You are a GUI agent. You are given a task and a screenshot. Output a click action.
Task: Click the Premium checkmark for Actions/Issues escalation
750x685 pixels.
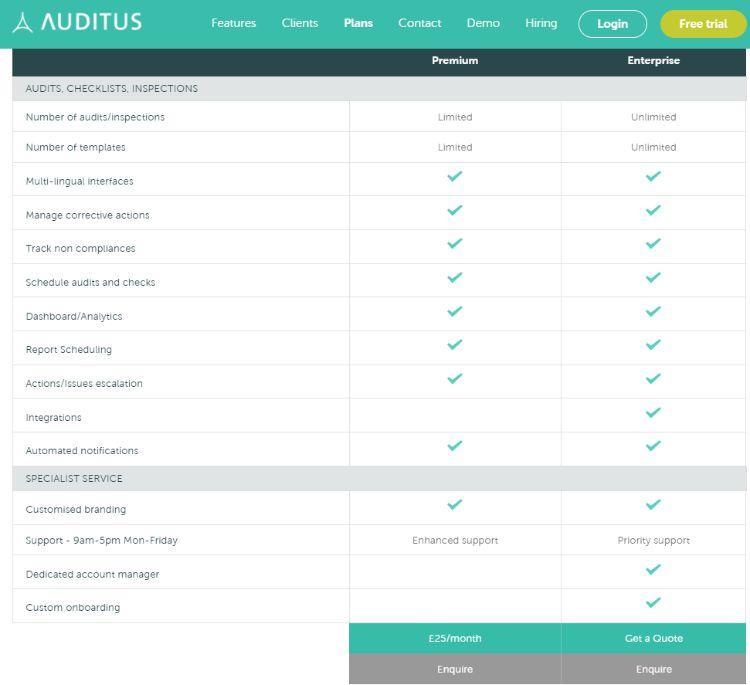pos(455,378)
